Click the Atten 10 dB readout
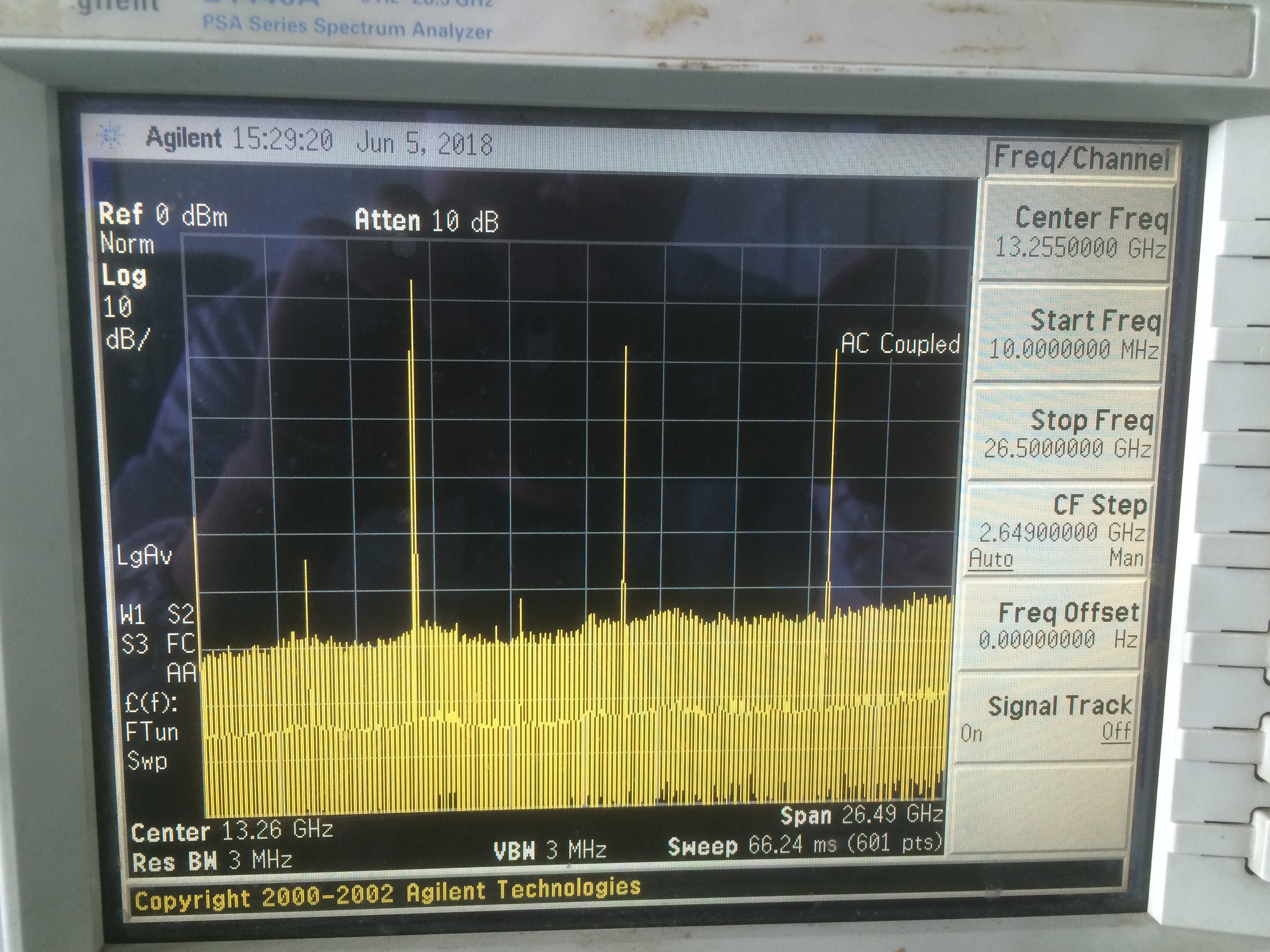Screen dimensions: 1270x952 click(426, 220)
